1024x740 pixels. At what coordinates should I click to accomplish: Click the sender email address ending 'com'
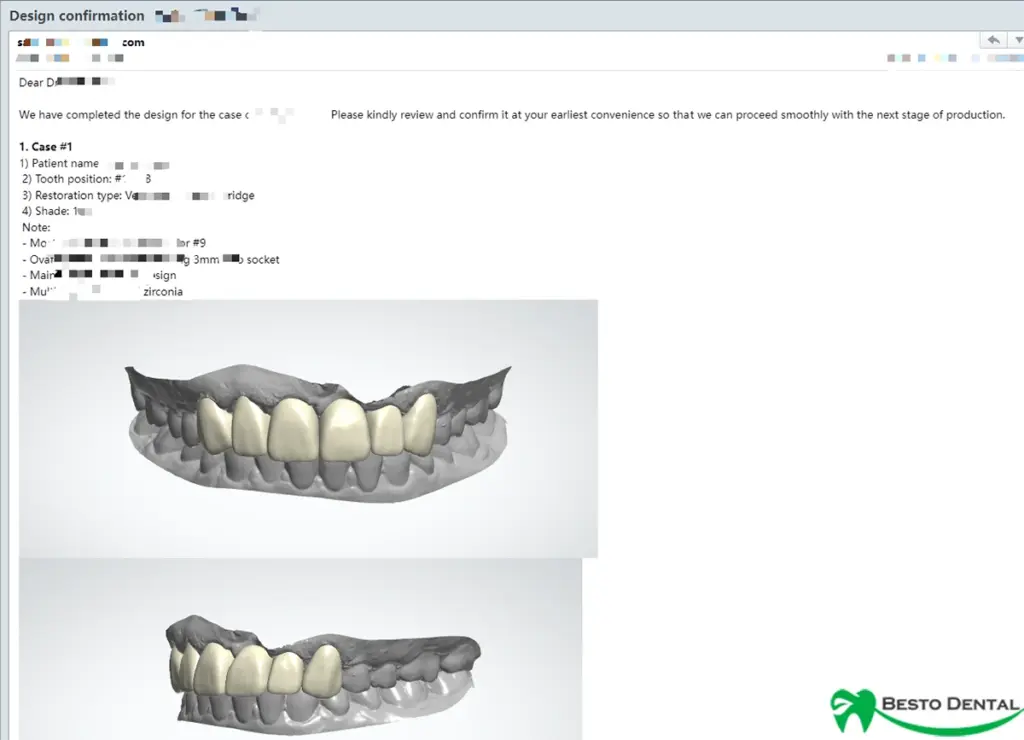tap(81, 42)
